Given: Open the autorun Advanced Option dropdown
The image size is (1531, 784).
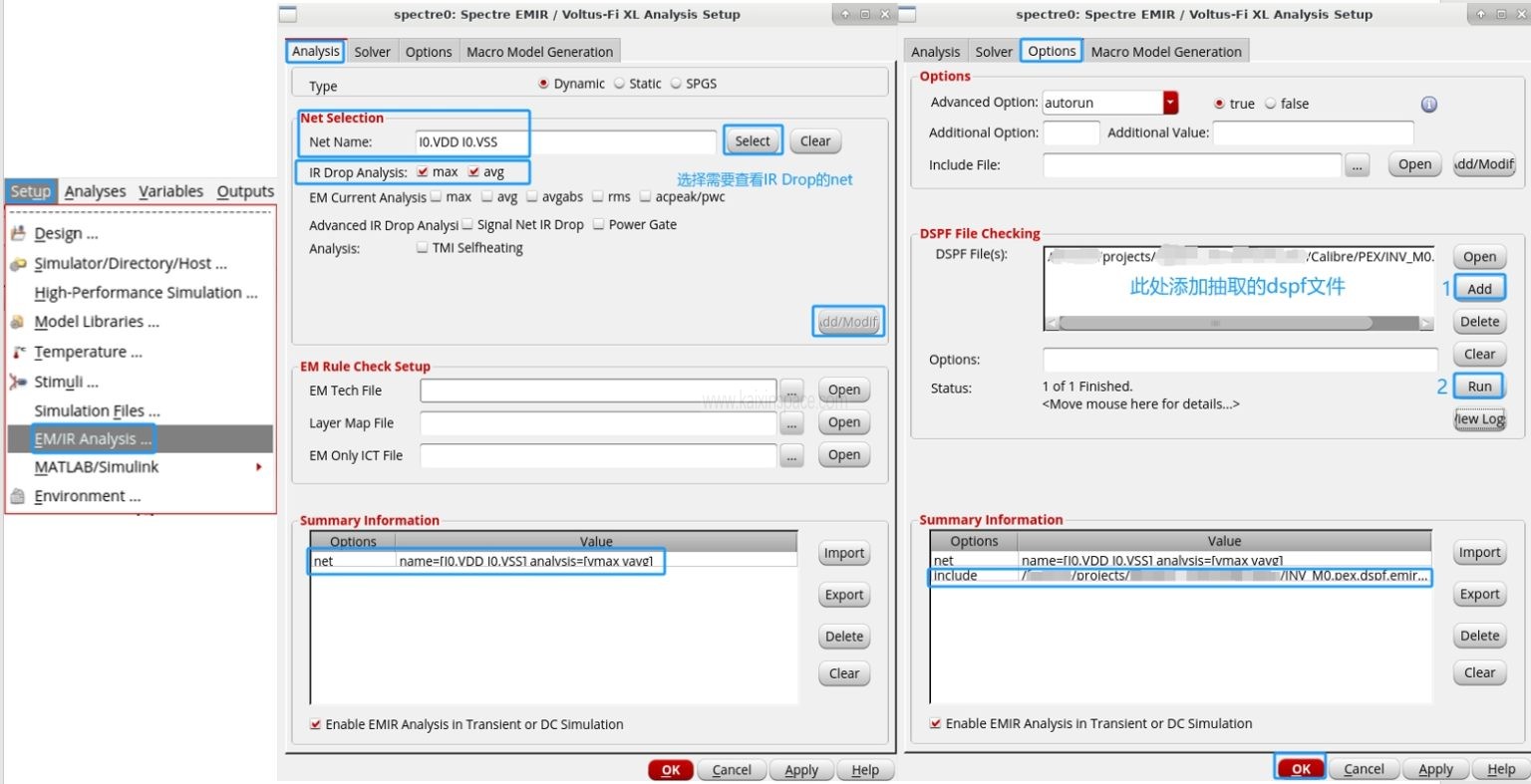Looking at the screenshot, I should tap(1171, 104).
